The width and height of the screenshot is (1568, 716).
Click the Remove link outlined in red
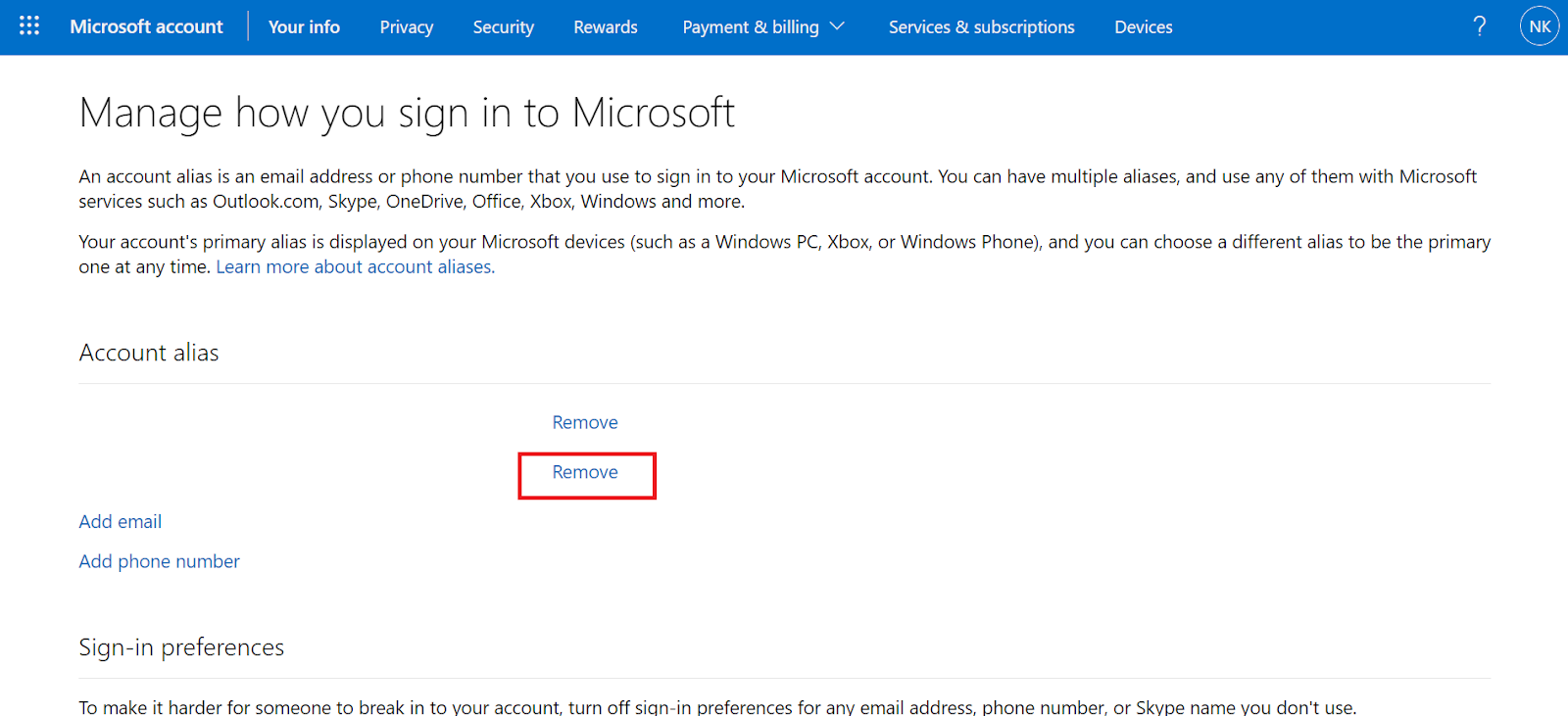click(x=585, y=472)
